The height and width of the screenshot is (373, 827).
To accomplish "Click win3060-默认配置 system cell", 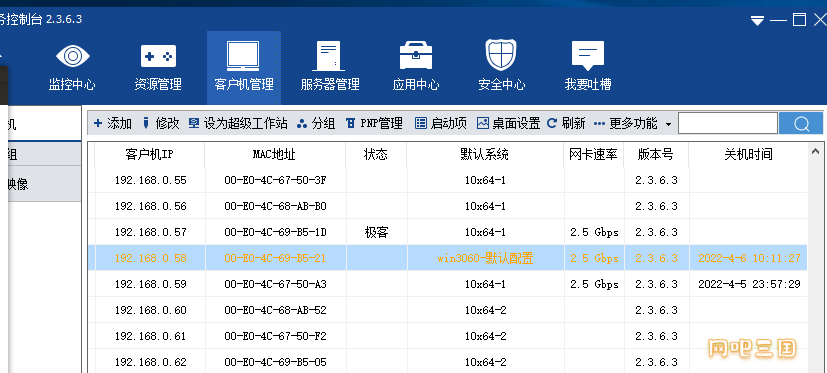I will [x=485, y=258].
